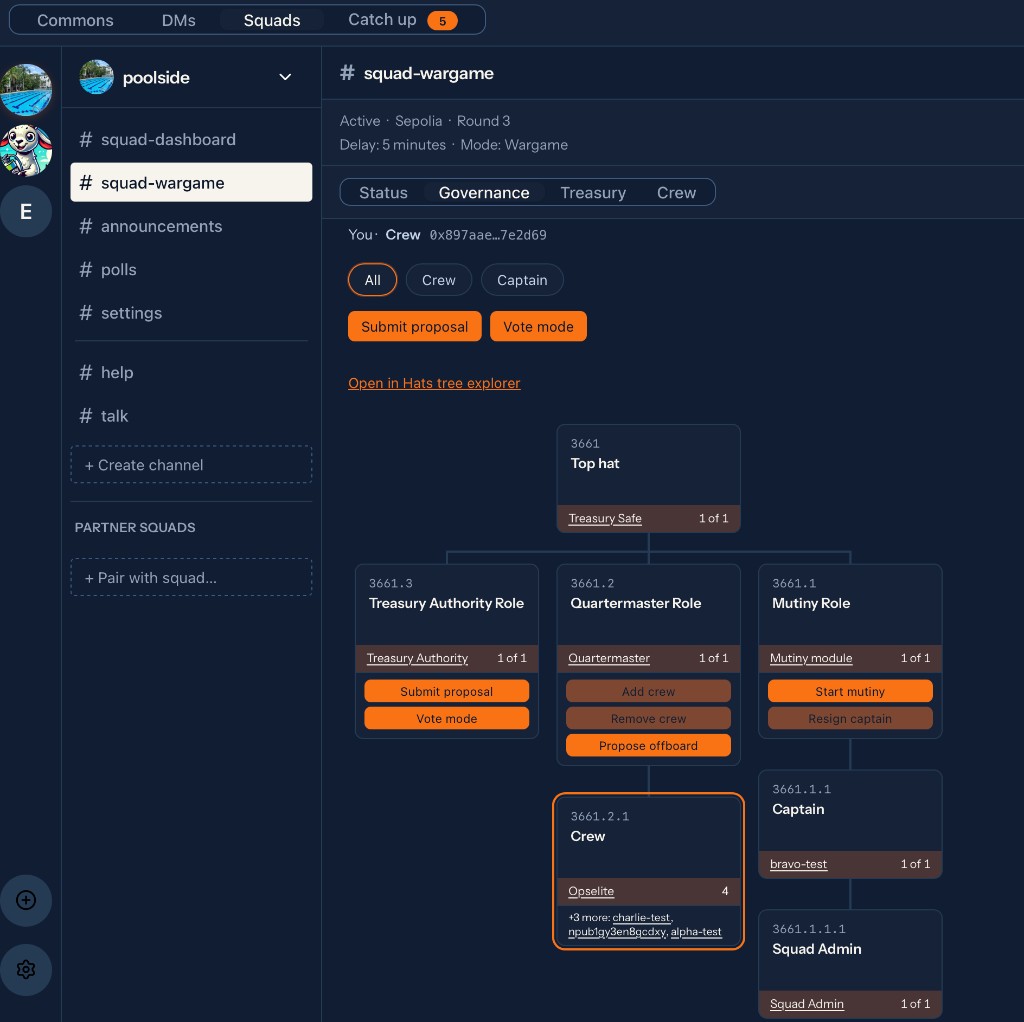Expand the poolside squad dropdown chevron

pos(285,77)
